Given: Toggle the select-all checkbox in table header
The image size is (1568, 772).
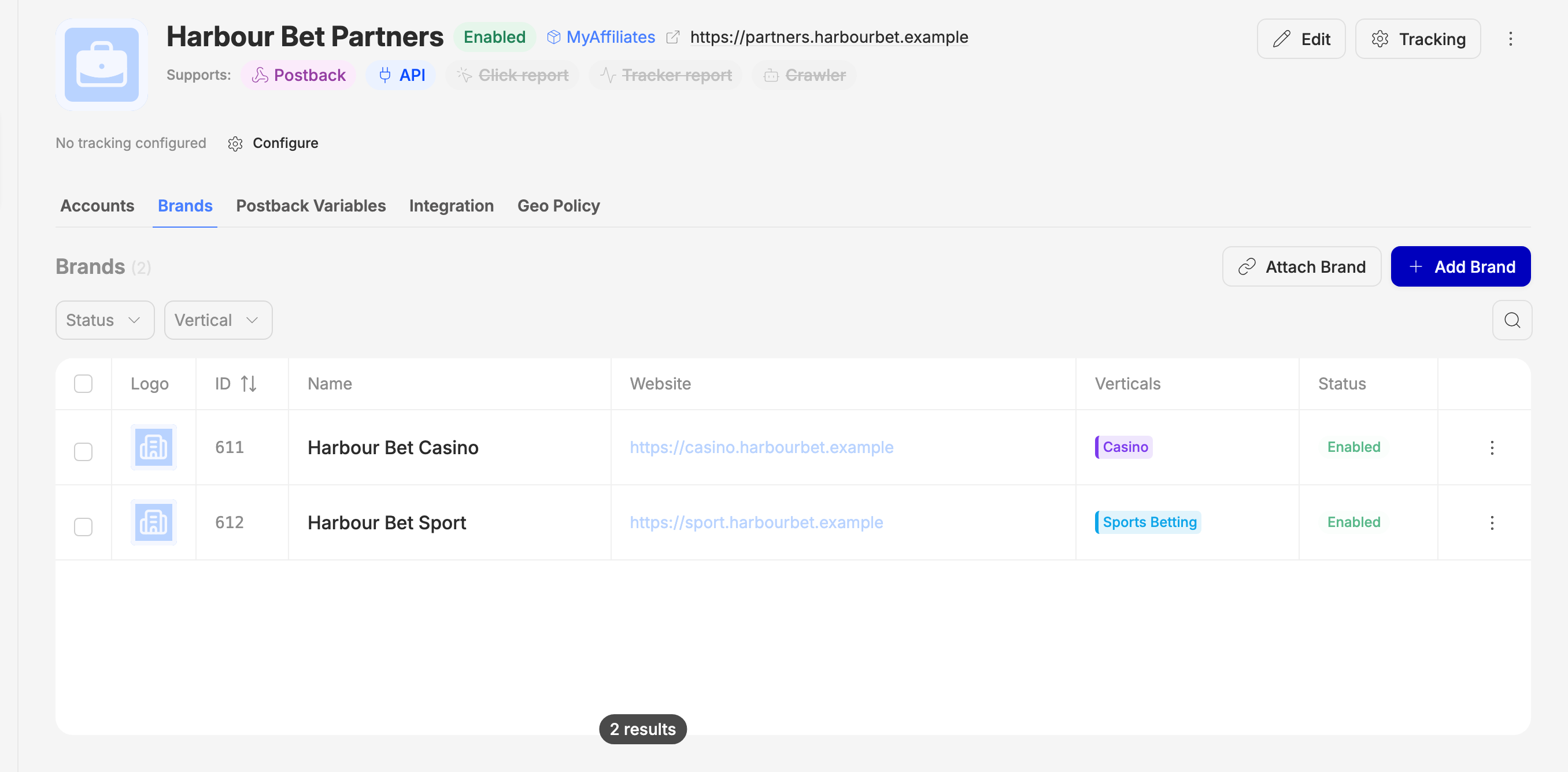Looking at the screenshot, I should coord(83,384).
